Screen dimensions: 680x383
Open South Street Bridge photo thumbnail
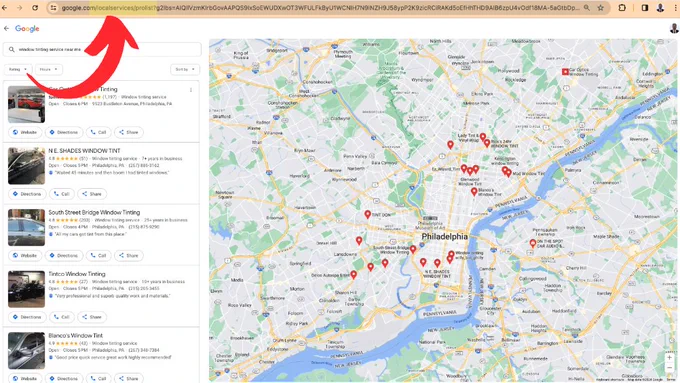click(x=26, y=228)
